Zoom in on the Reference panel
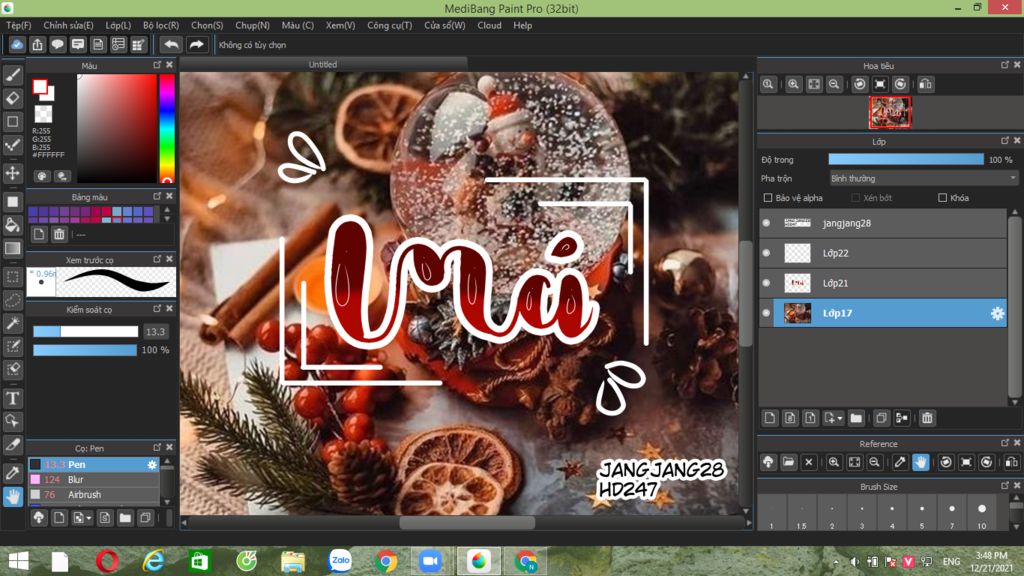 (x=834, y=462)
